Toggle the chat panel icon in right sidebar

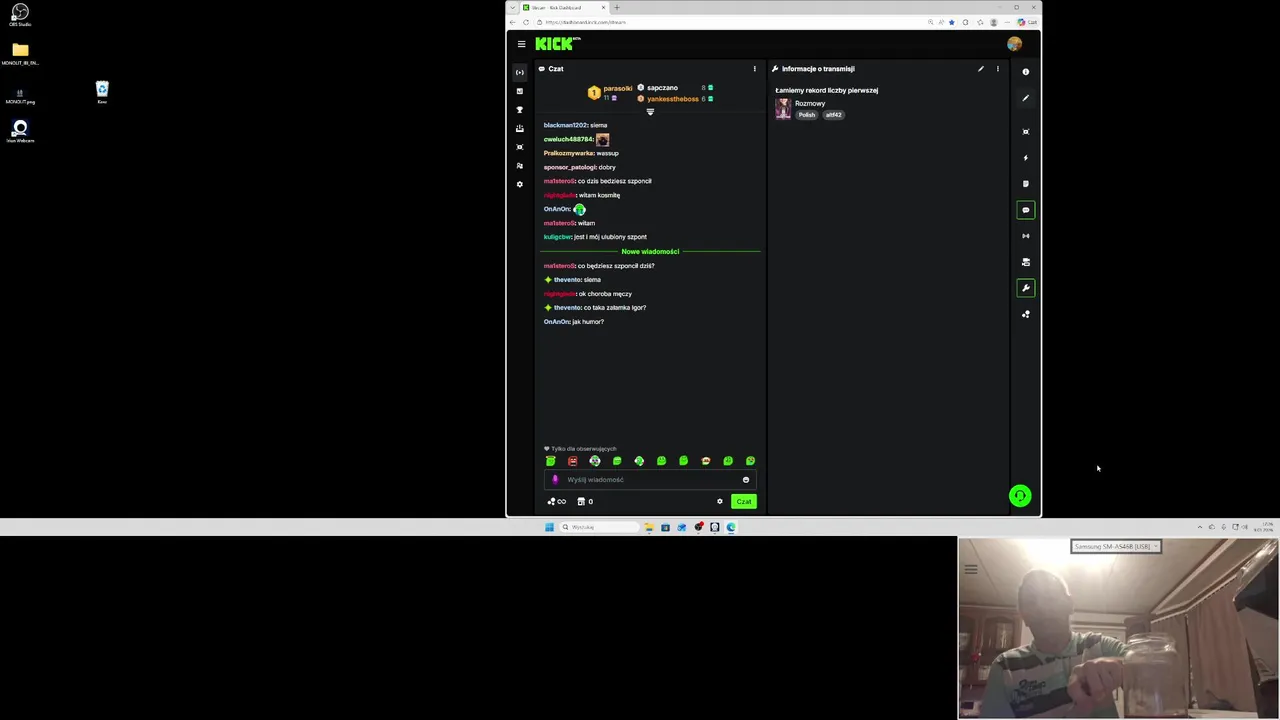[1025, 210]
